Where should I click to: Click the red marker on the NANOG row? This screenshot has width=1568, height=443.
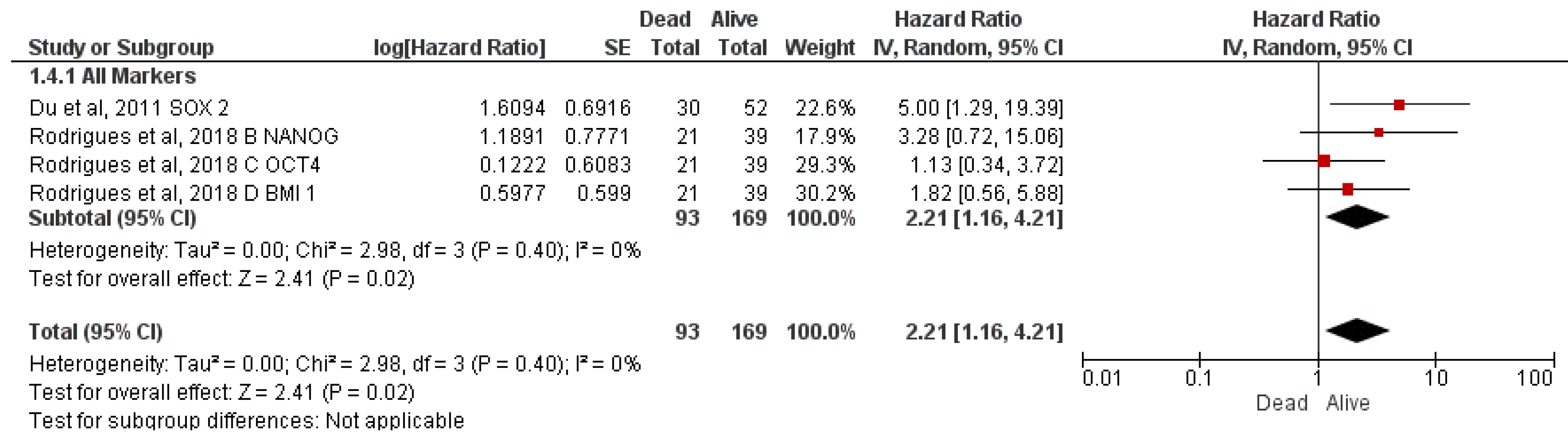[x=1379, y=132]
